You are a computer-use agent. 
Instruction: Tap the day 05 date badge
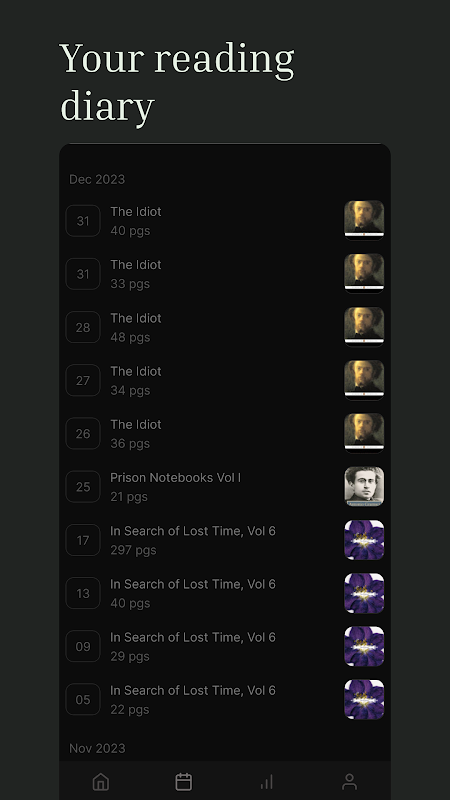[x=83, y=699]
